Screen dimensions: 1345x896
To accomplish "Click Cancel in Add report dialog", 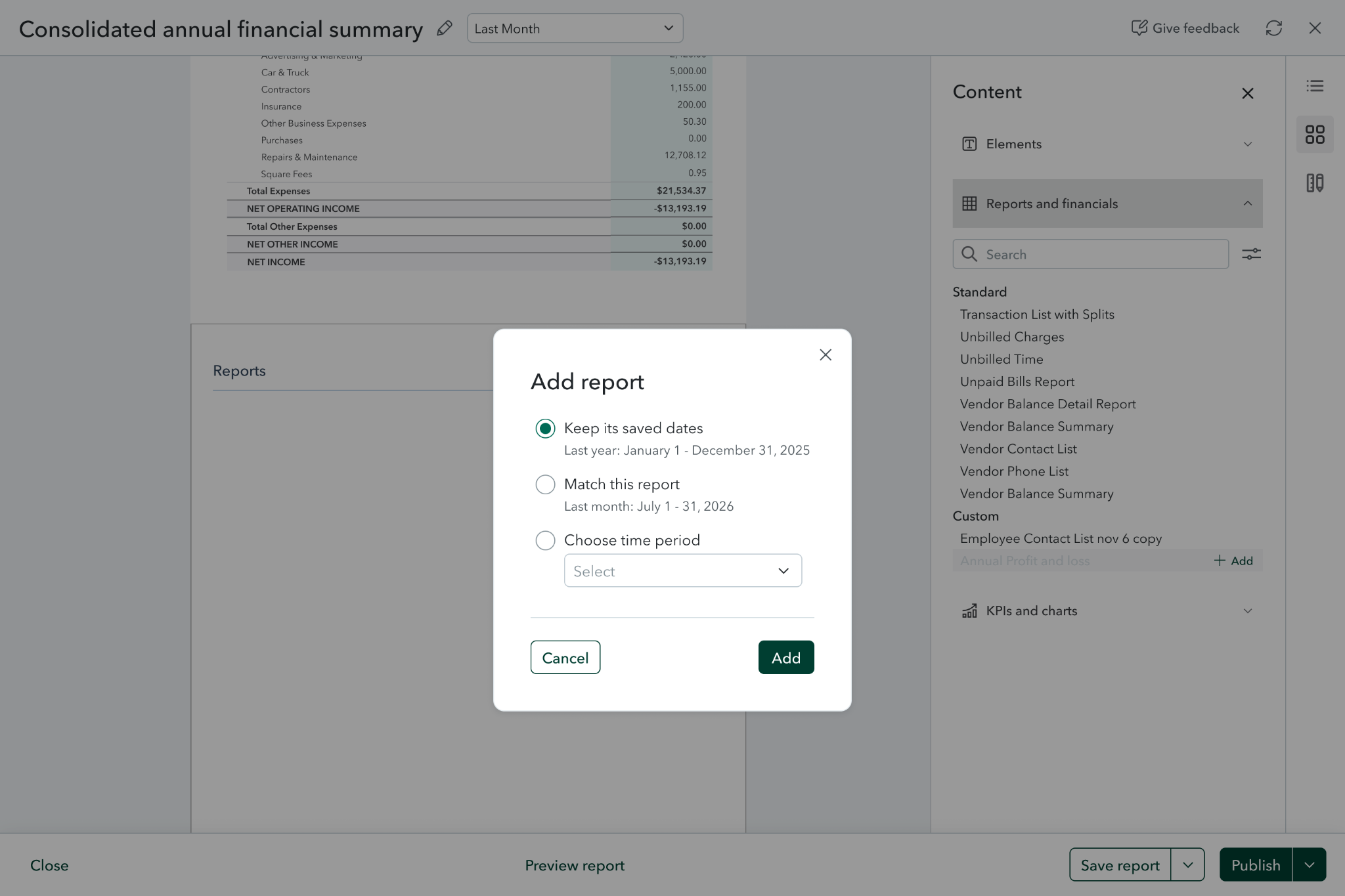I will [x=565, y=657].
